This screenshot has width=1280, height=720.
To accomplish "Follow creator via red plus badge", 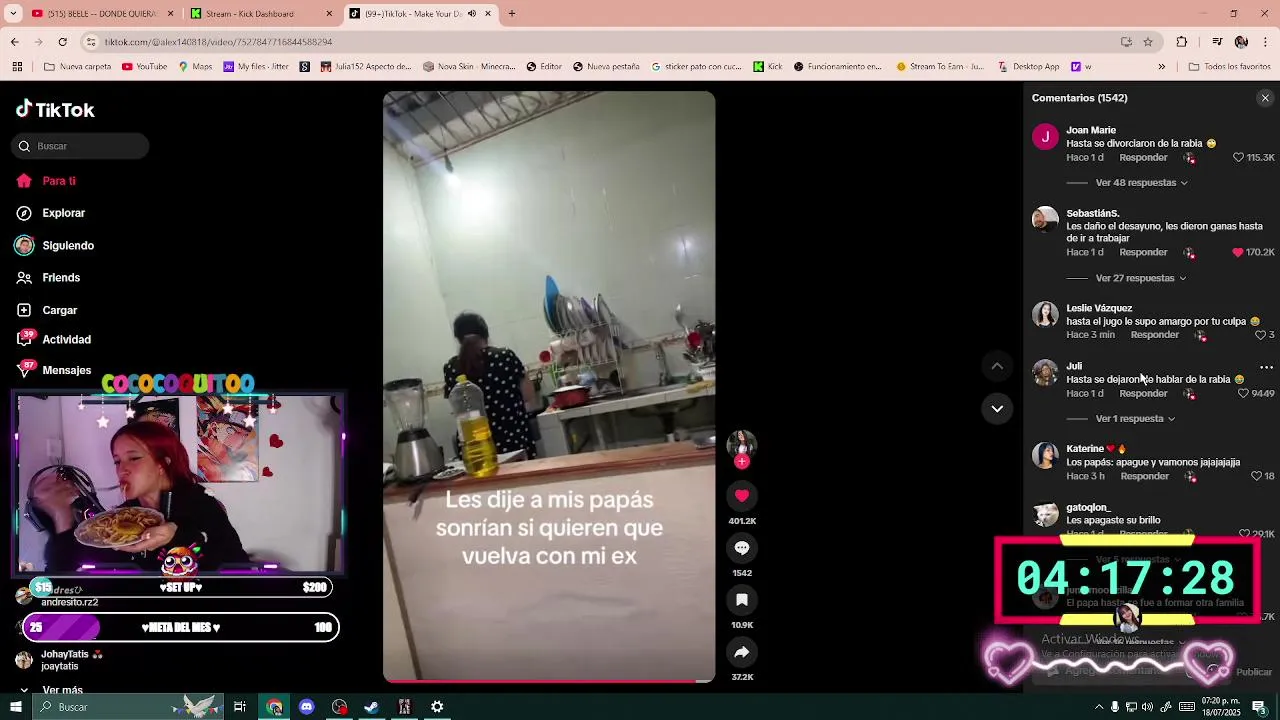I will [741, 462].
